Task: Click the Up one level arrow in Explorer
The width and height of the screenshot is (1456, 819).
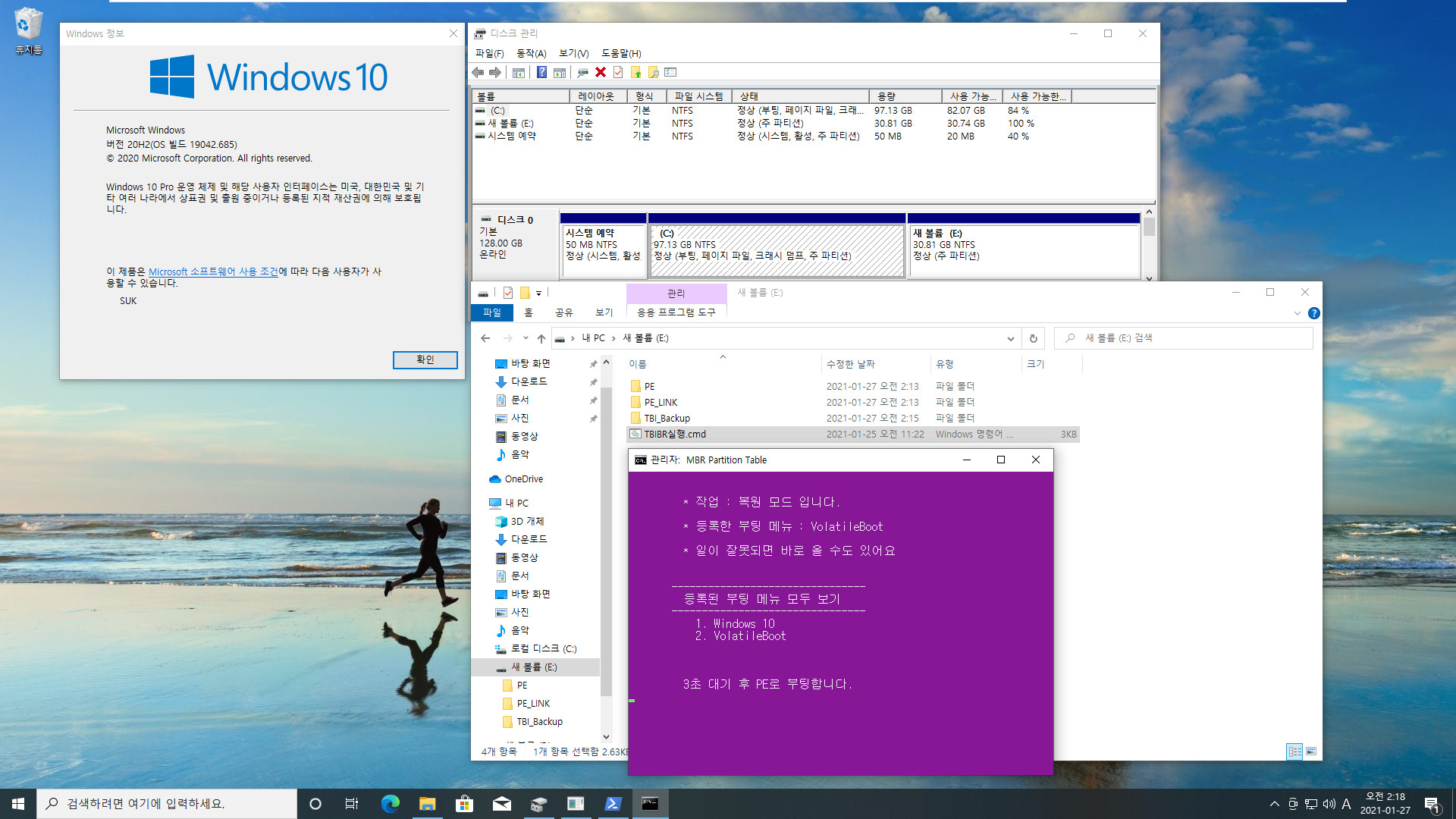Action: pos(541,338)
